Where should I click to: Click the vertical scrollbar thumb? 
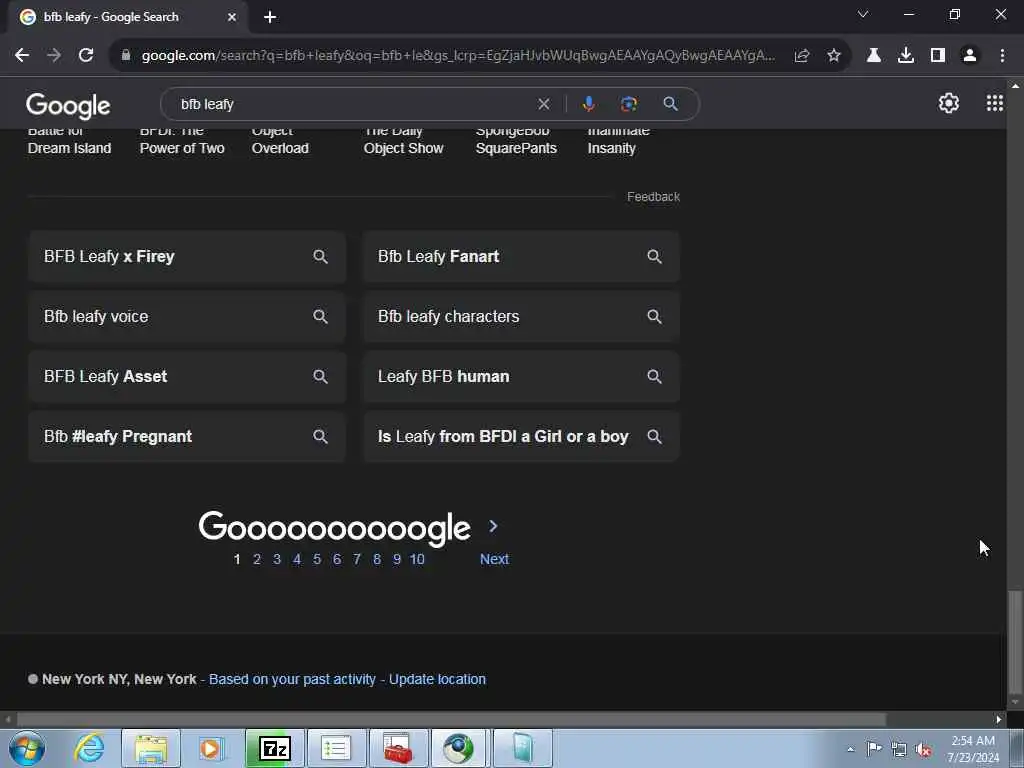pos(1014,642)
